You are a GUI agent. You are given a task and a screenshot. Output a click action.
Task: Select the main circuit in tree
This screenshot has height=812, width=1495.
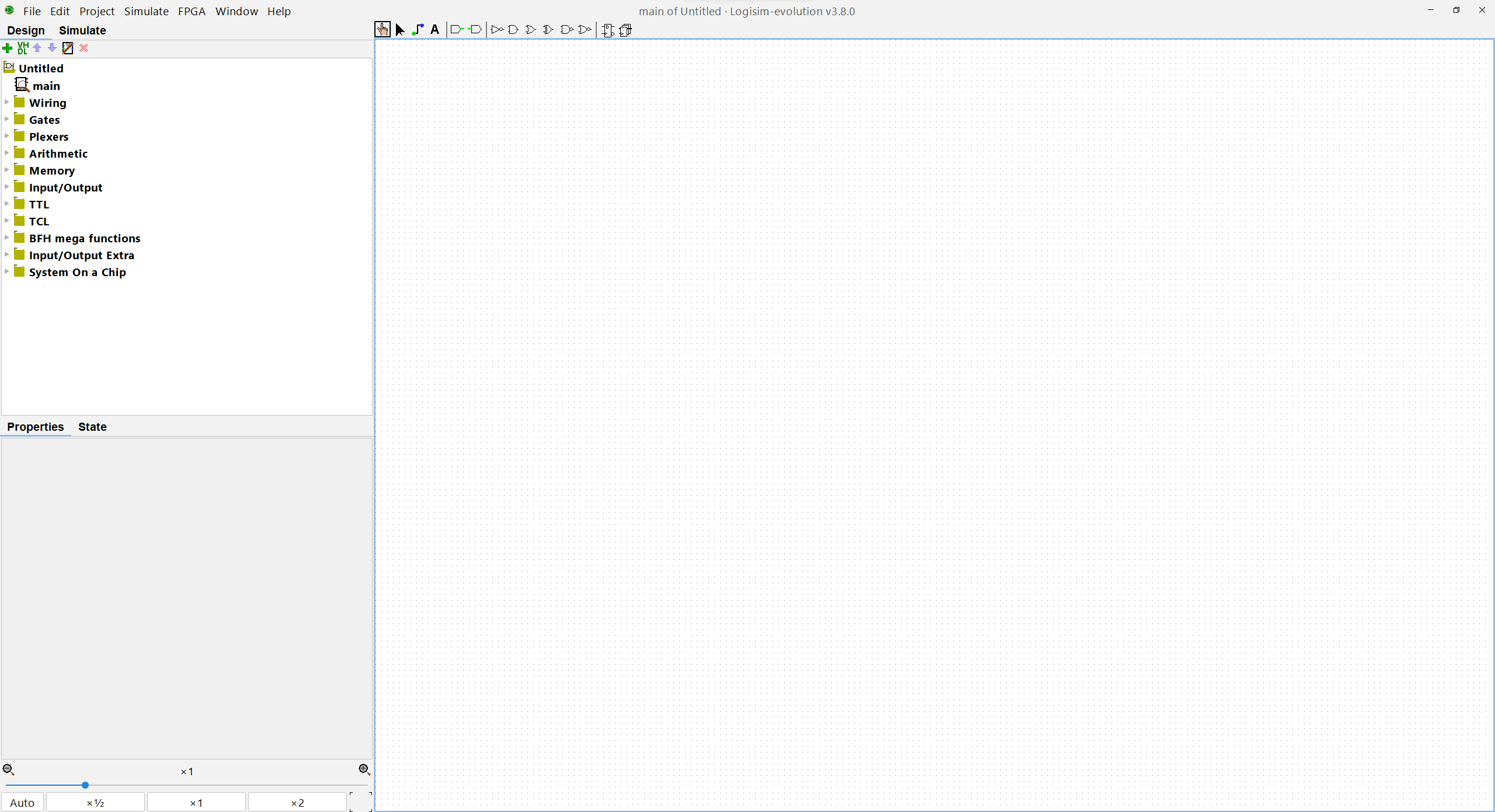[46, 86]
